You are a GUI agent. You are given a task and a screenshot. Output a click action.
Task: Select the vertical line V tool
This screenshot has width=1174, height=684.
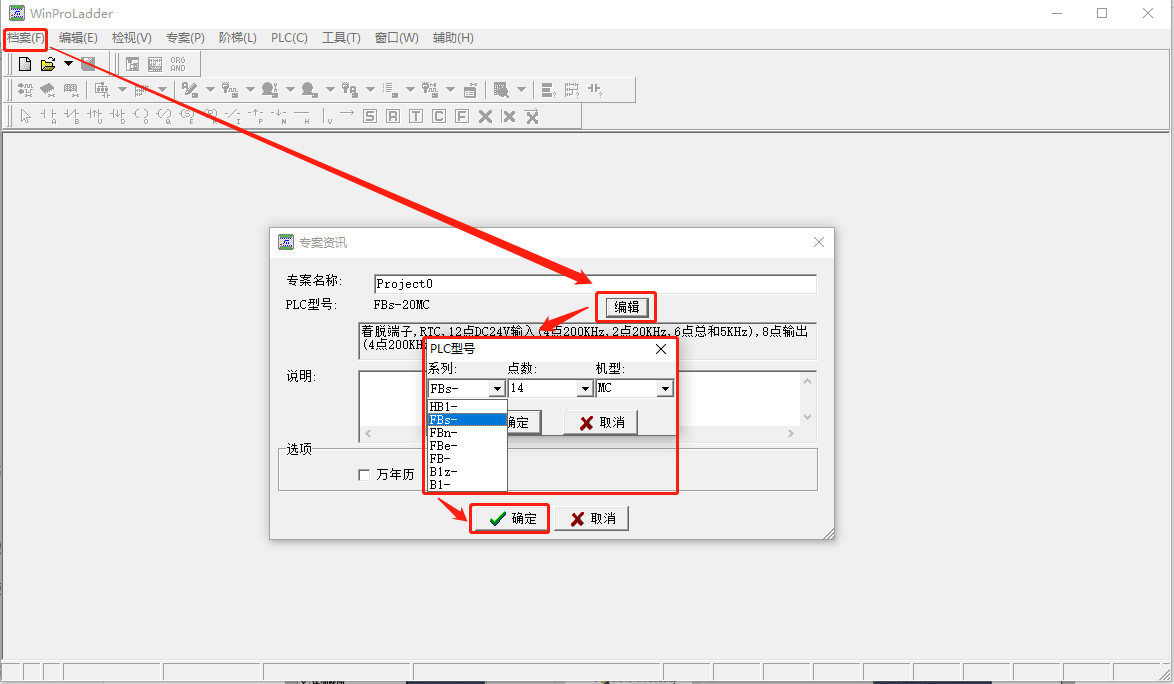pos(326,116)
